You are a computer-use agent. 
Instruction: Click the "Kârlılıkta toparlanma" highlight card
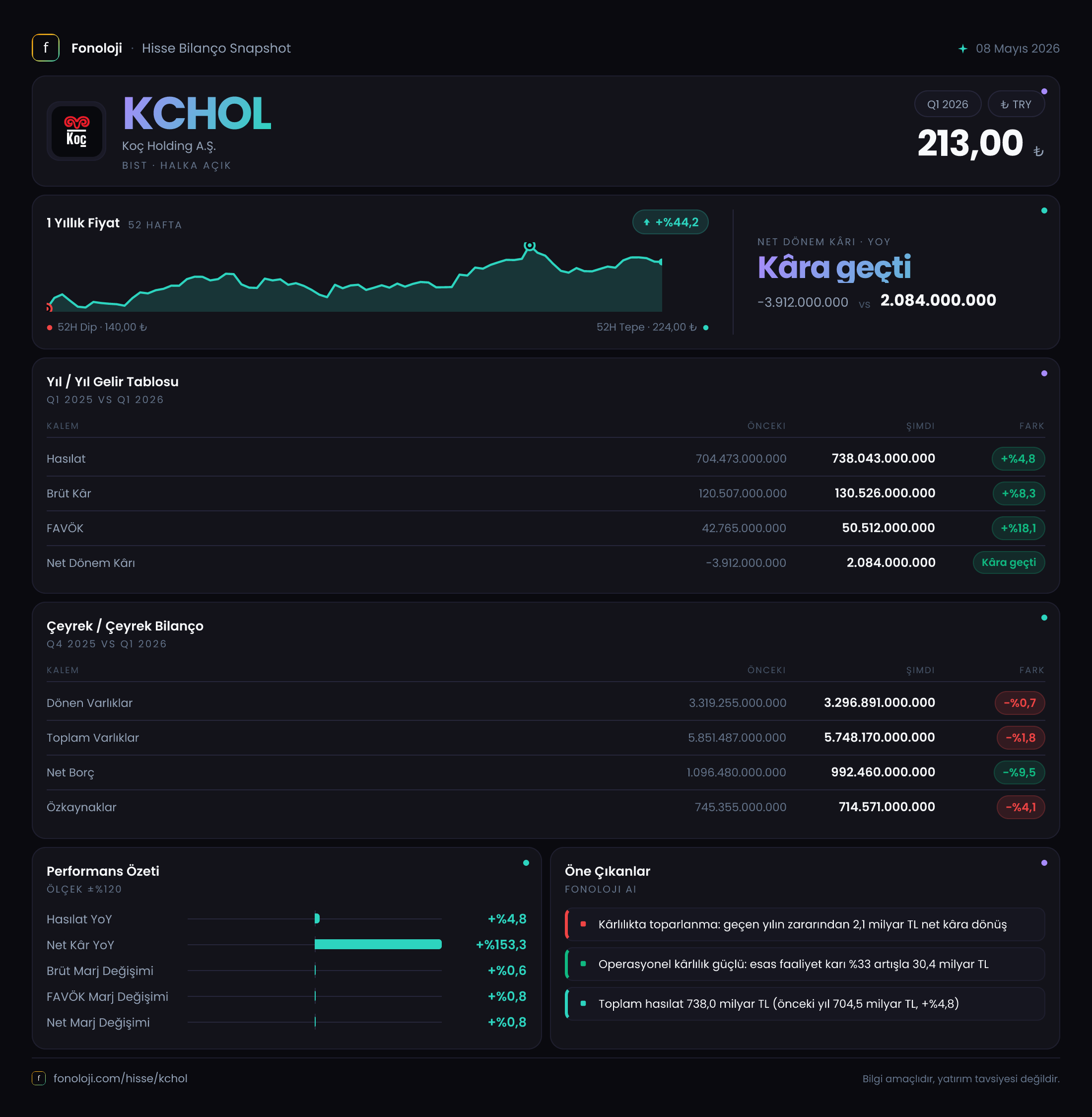[x=805, y=924]
